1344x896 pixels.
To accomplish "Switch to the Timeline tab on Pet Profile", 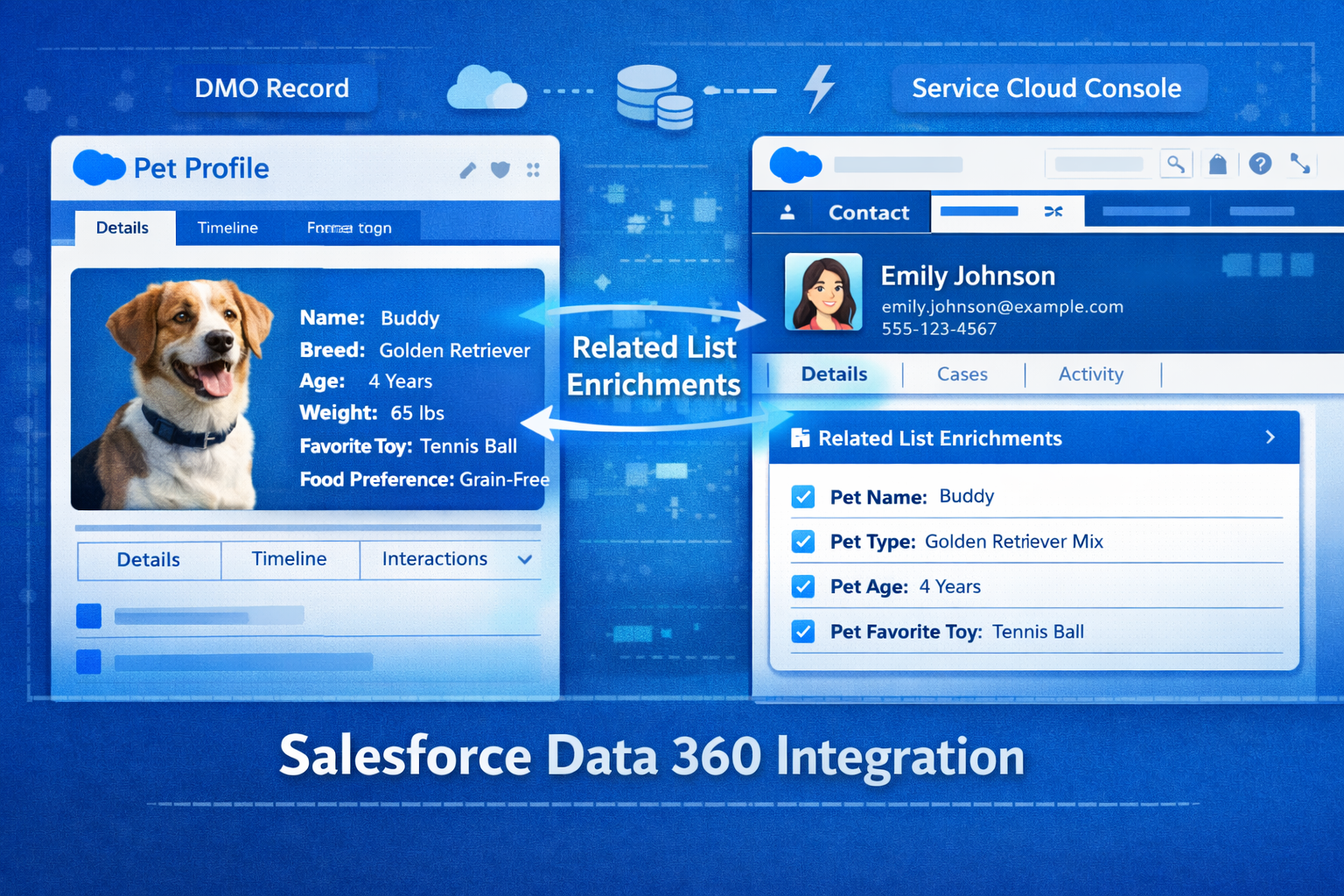I will 227,227.
